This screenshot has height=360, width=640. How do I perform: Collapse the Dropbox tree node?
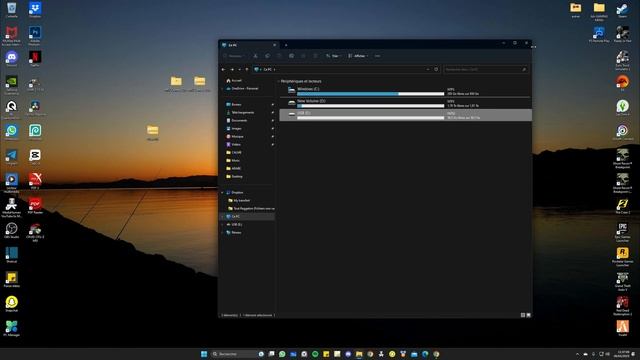pos(223,192)
